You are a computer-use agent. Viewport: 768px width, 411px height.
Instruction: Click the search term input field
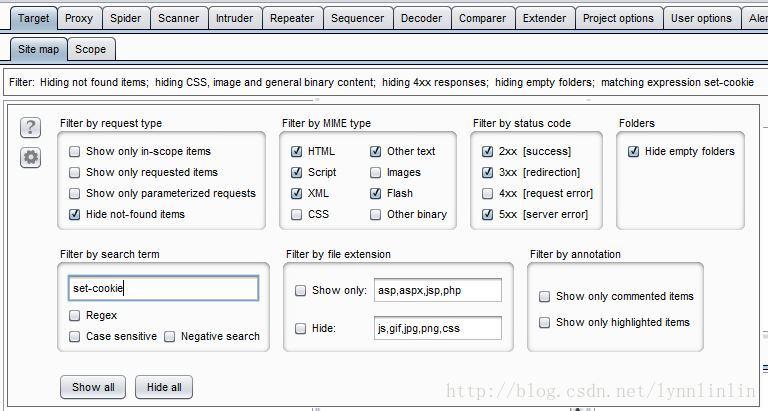click(164, 289)
